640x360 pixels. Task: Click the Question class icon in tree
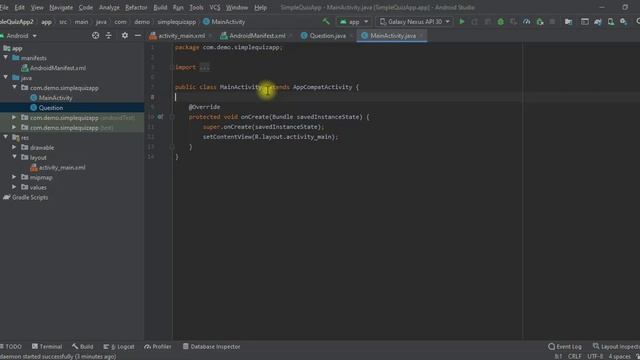[x=34, y=108]
